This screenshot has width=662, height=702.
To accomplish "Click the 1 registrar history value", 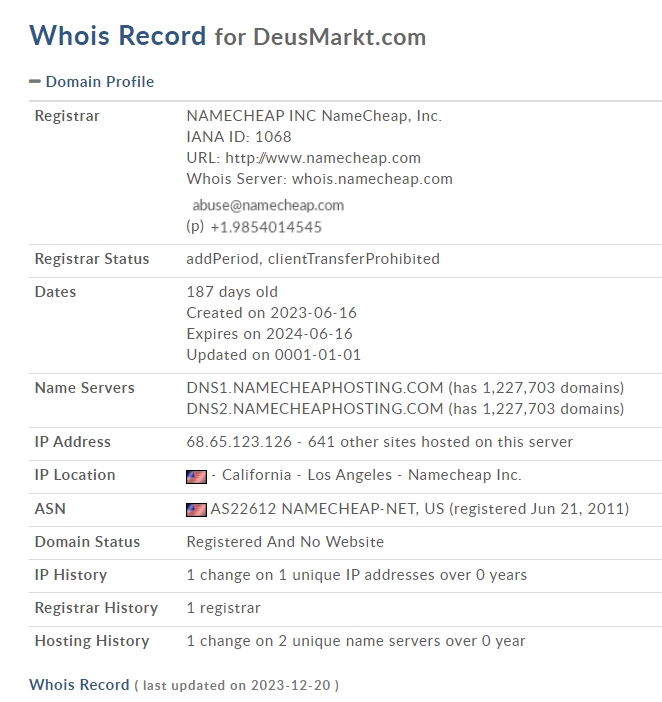I will (223, 608).
